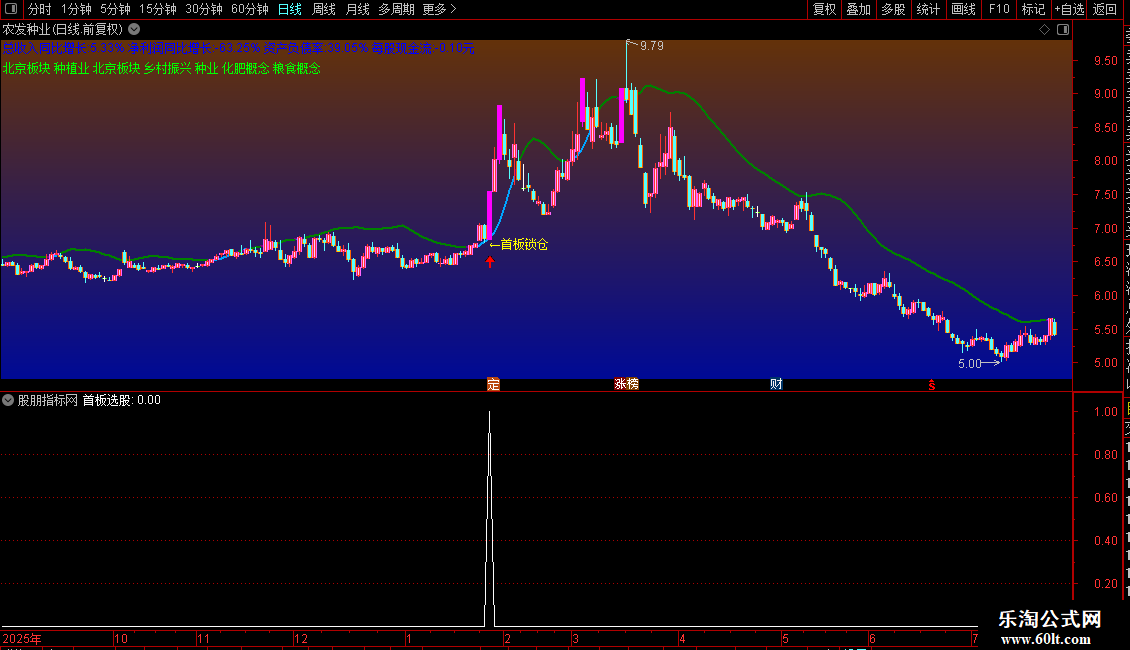1130x650 pixels.
Task: Click the diamond icon above the chart
Action: coord(1044,30)
